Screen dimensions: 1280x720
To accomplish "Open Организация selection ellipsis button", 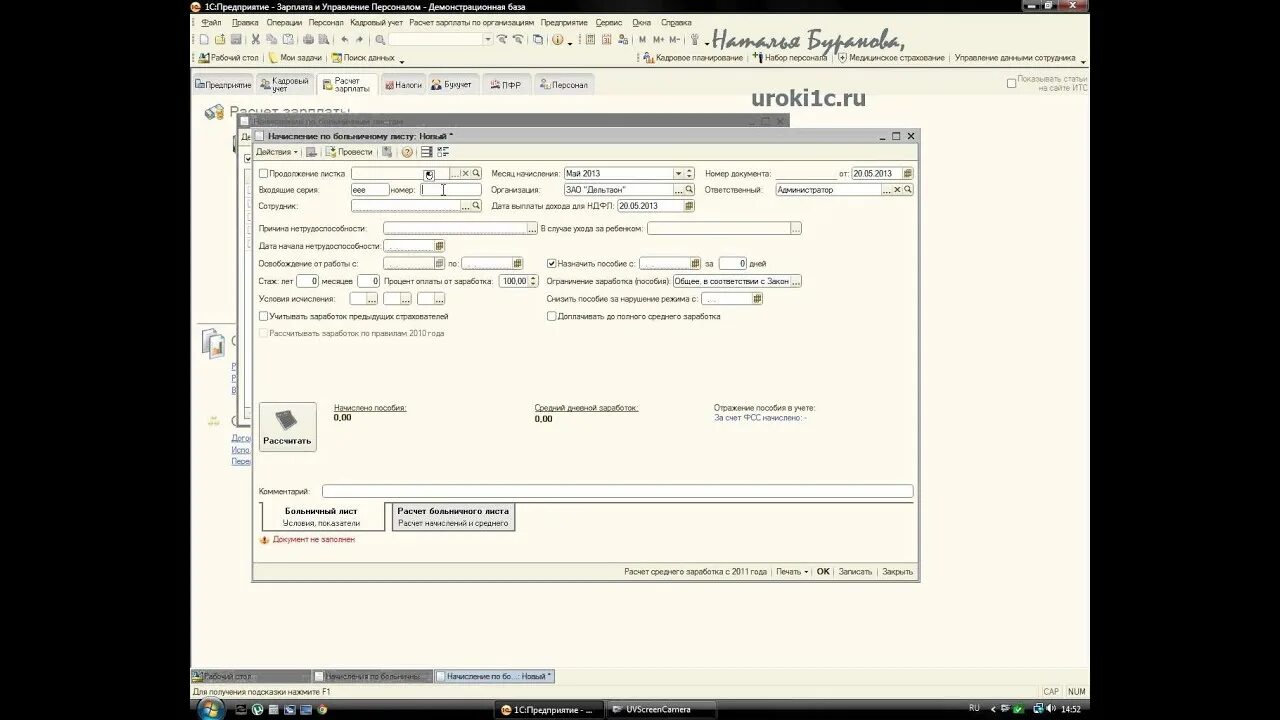I will click(678, 189).
